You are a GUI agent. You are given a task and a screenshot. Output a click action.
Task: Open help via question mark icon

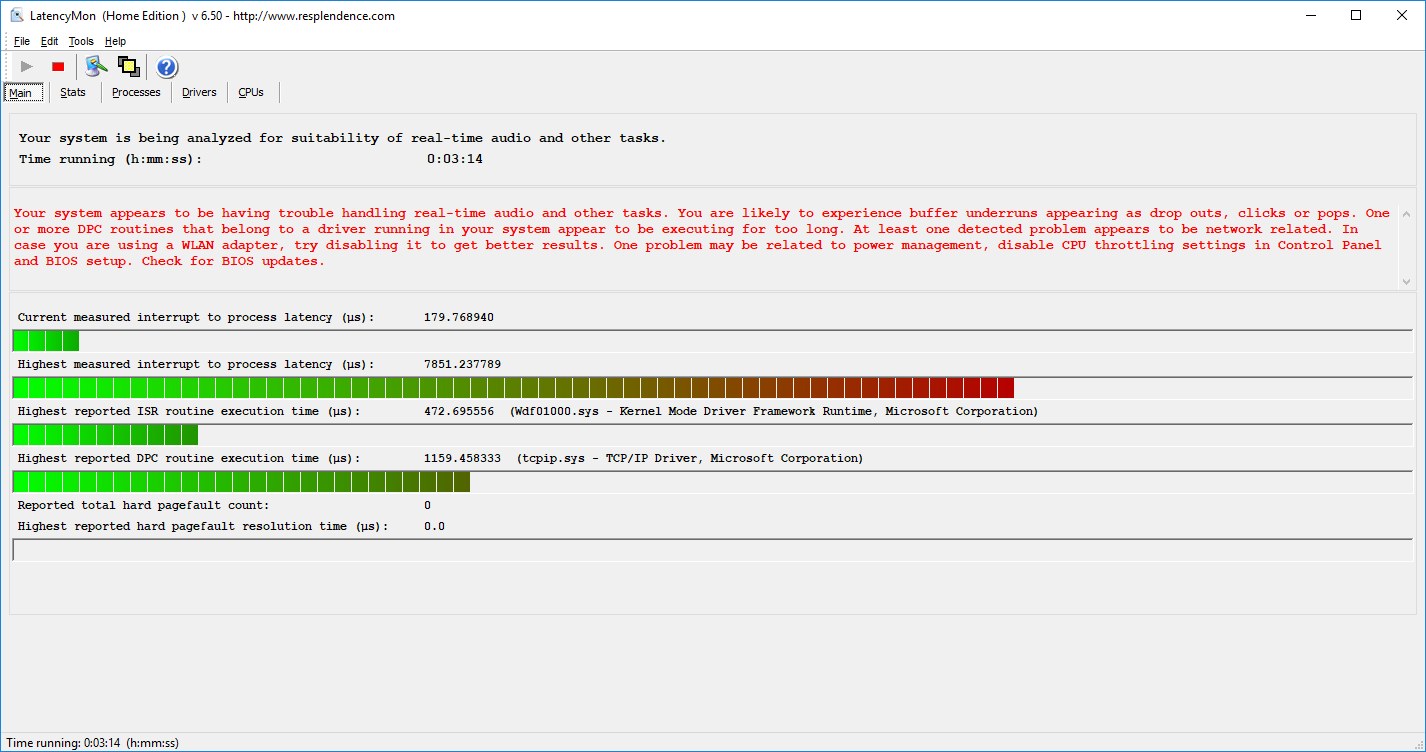(x=167, y=67)
